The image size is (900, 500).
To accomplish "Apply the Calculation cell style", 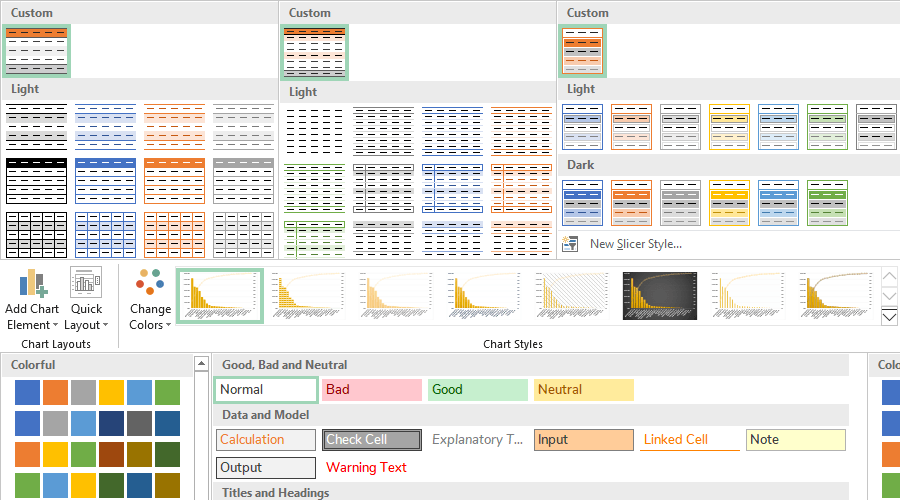I will (x=266, y=440).
